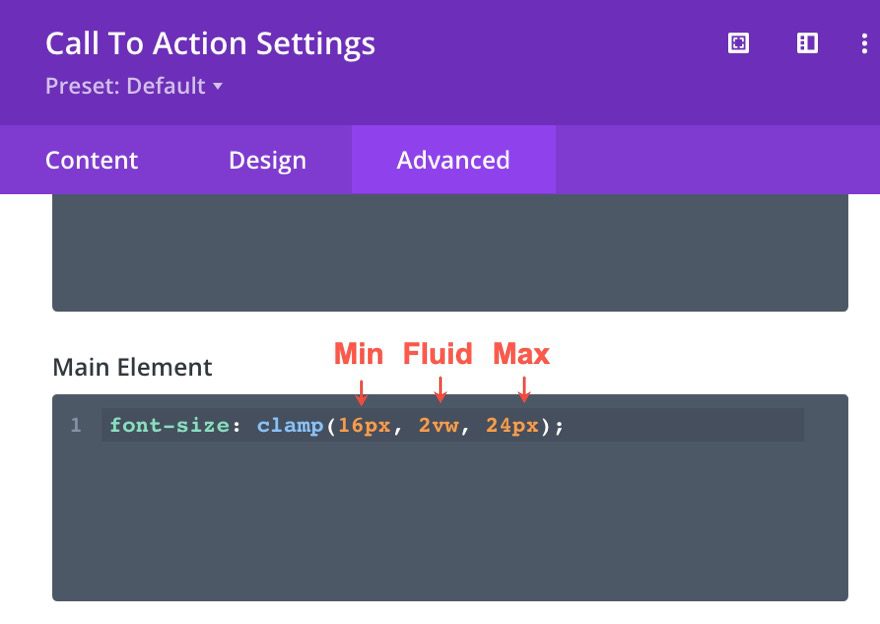Switch to the Design tab
The height and width of the screenshot is (624, 880).
[x=267, y=160]
